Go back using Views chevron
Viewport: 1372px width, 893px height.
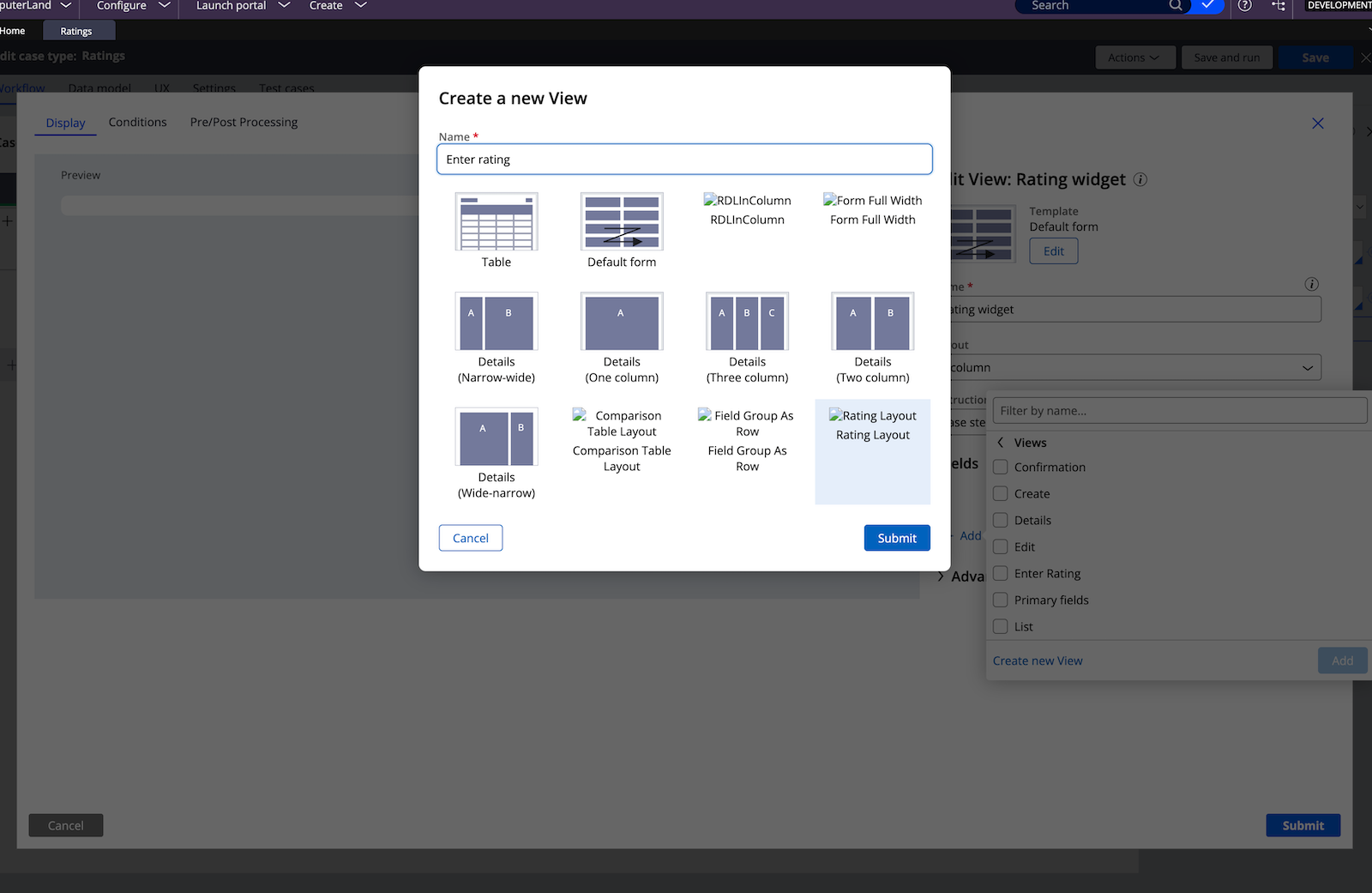(x=1000, y=443)
